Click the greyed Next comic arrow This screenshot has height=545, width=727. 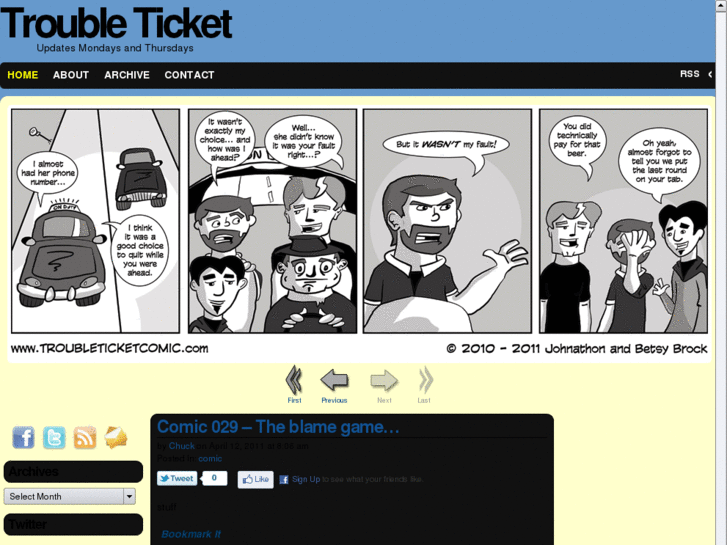coord(384,380)
